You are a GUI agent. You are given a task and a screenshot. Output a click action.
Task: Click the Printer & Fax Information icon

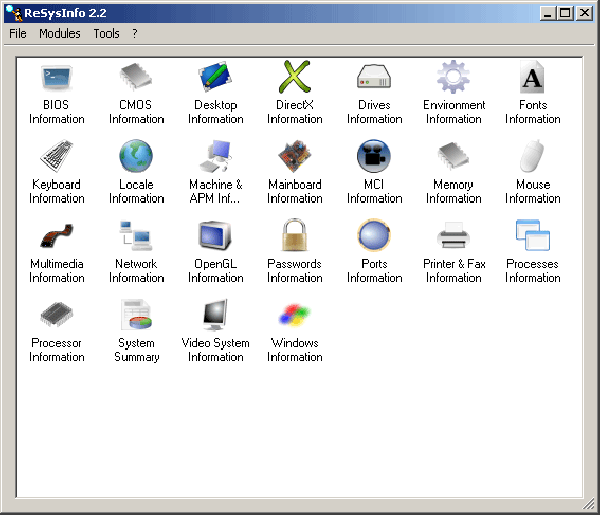454,237
